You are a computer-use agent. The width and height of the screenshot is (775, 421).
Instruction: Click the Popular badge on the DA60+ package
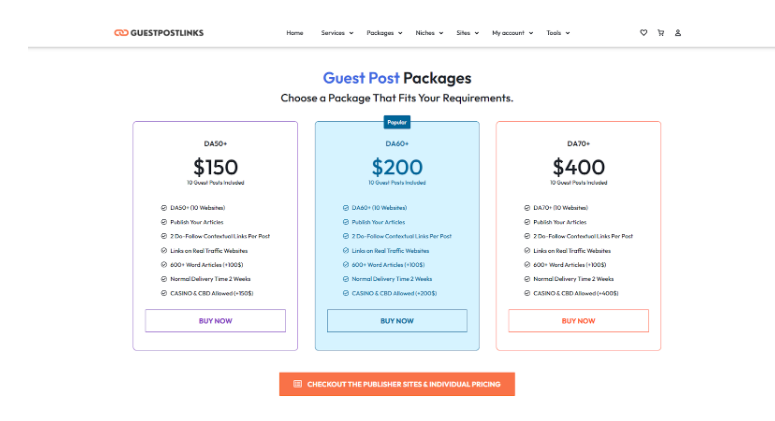click(397, 122)
